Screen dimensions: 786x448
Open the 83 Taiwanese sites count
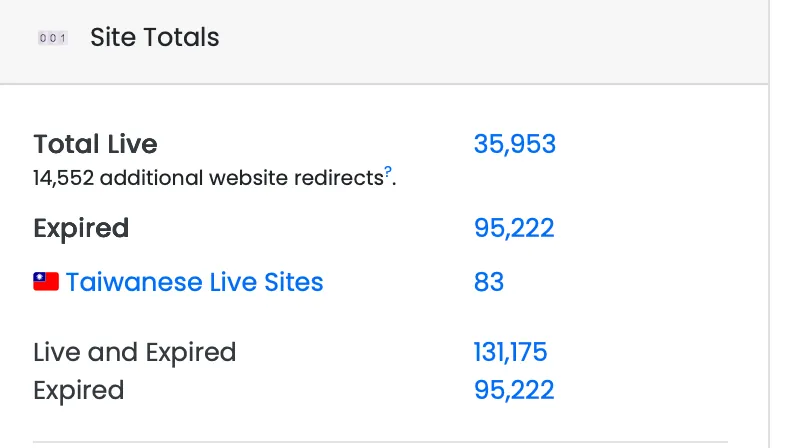click(489, 282)
